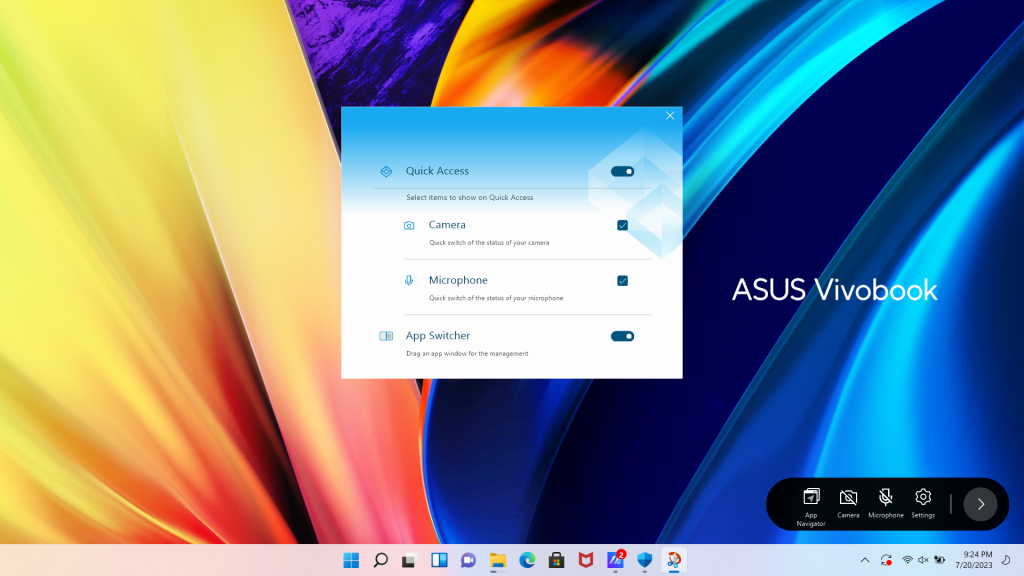
Task: Open taskbar Search
Action: pos(380,560)
